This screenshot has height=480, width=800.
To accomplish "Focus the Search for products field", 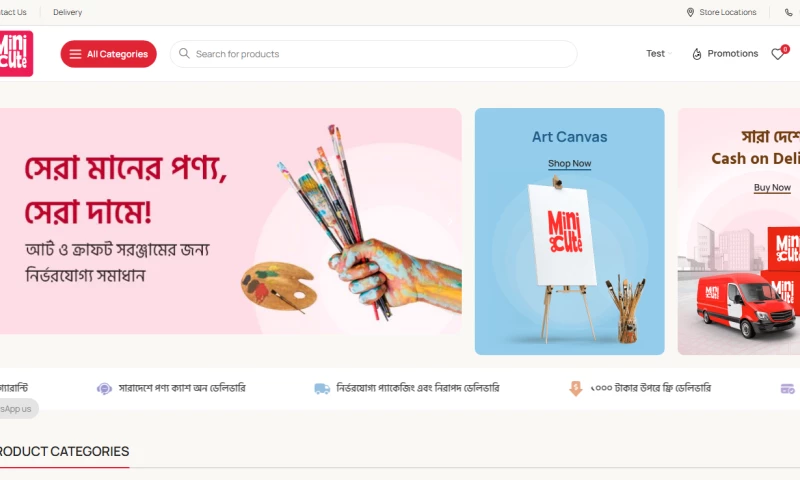I will point(373,54).
